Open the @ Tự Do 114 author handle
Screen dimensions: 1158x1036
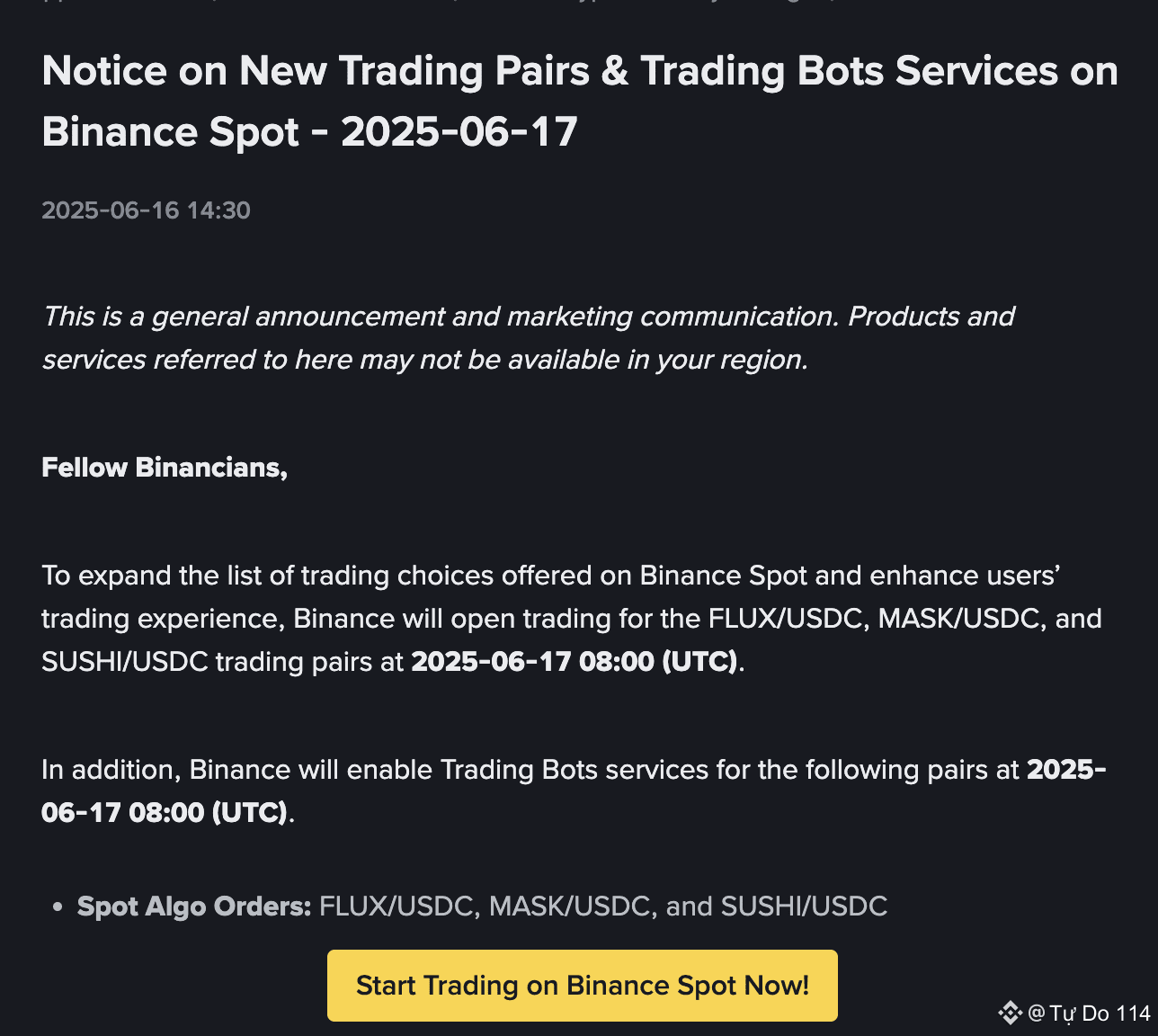coord(1089,1014)
